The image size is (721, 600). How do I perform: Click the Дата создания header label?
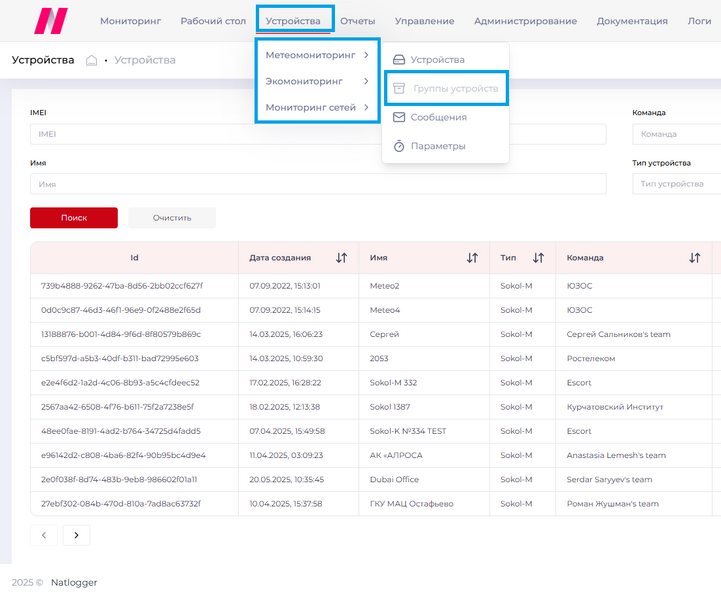280,258
